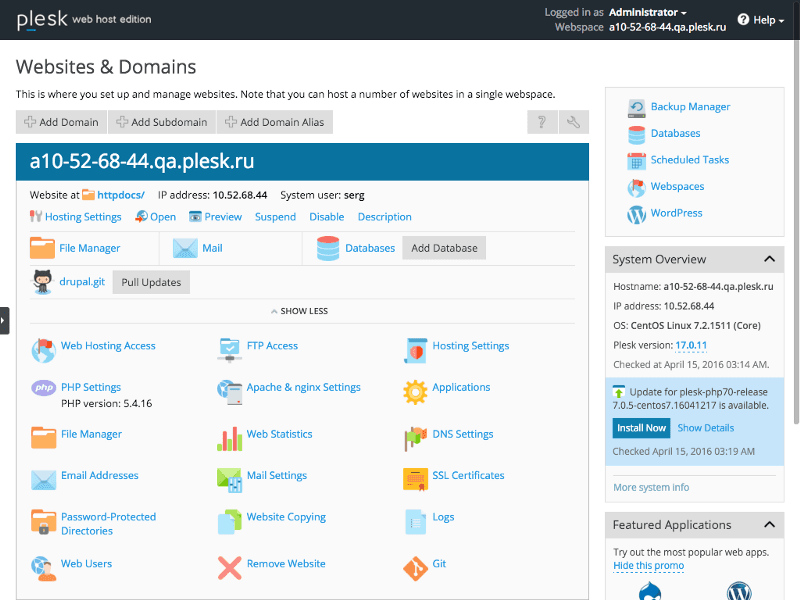Click the Backup Manager sidebar icon
800x600 pixels.
click(634, 106)
